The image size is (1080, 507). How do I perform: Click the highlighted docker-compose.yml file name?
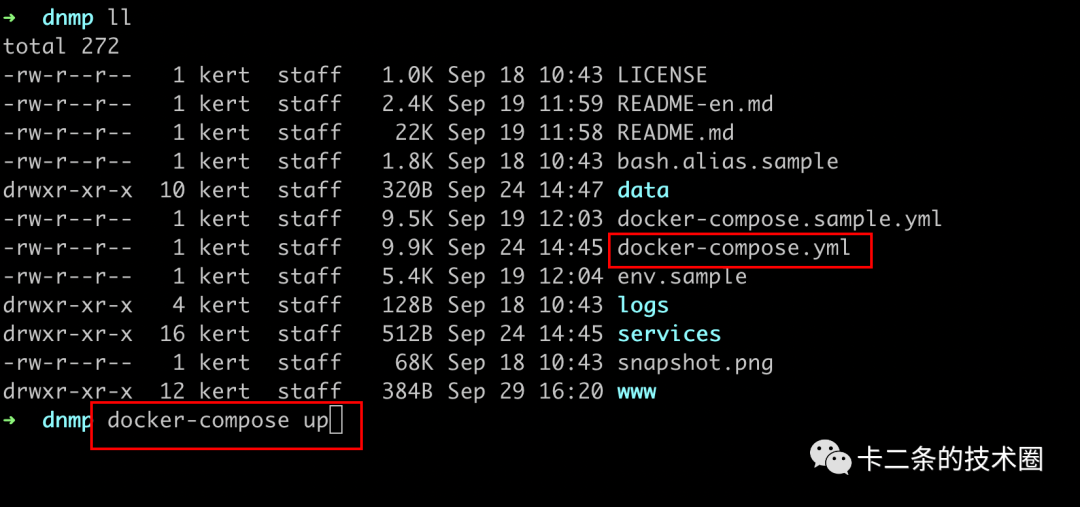point(734,248)
